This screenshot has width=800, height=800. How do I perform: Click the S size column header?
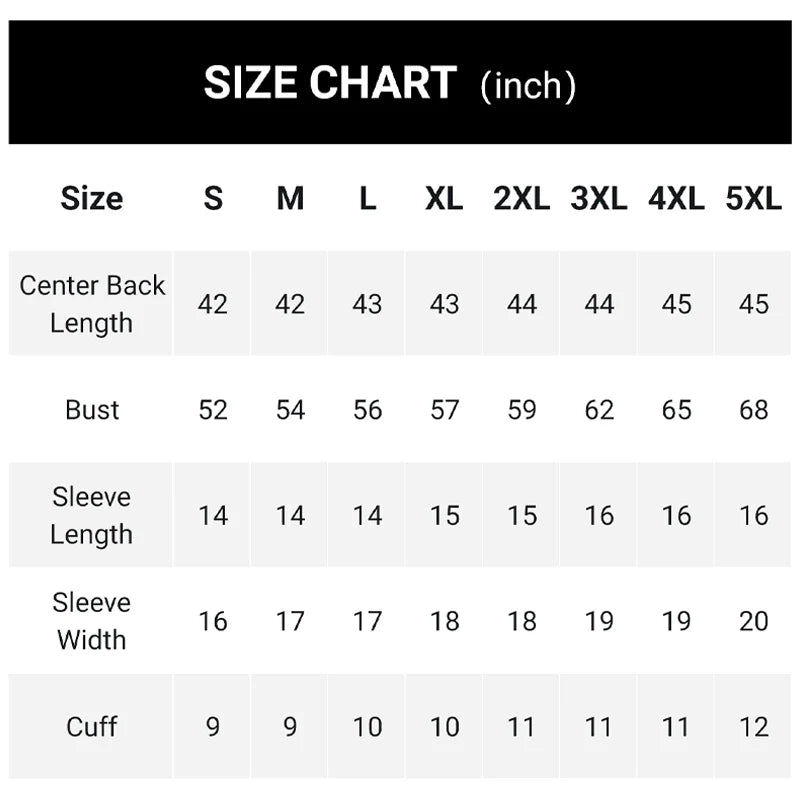[213, 198]
